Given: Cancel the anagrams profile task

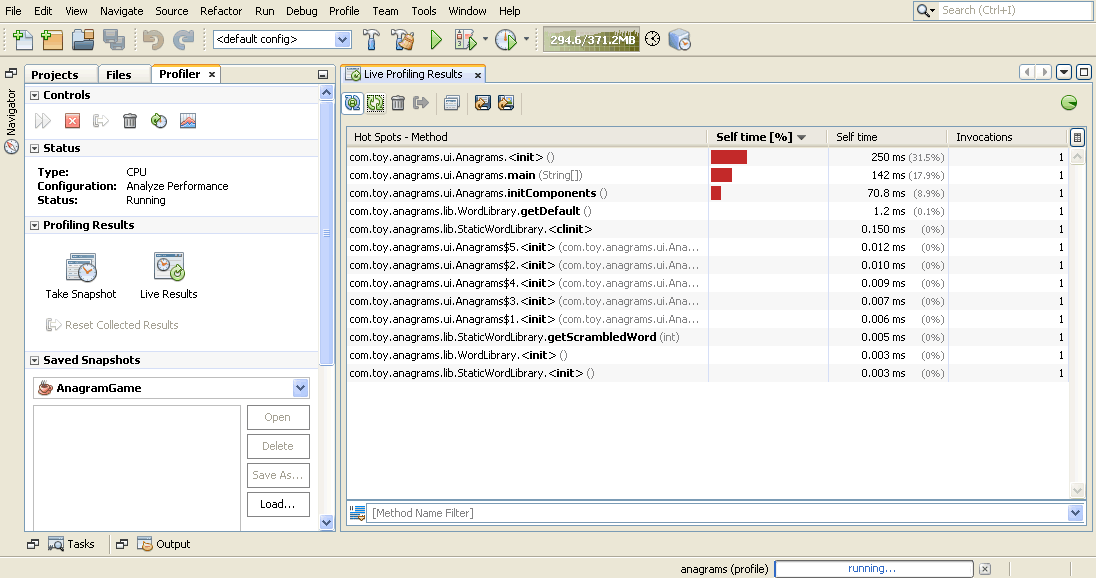Looking at the screenshot, I should click(x=985, y=569).
